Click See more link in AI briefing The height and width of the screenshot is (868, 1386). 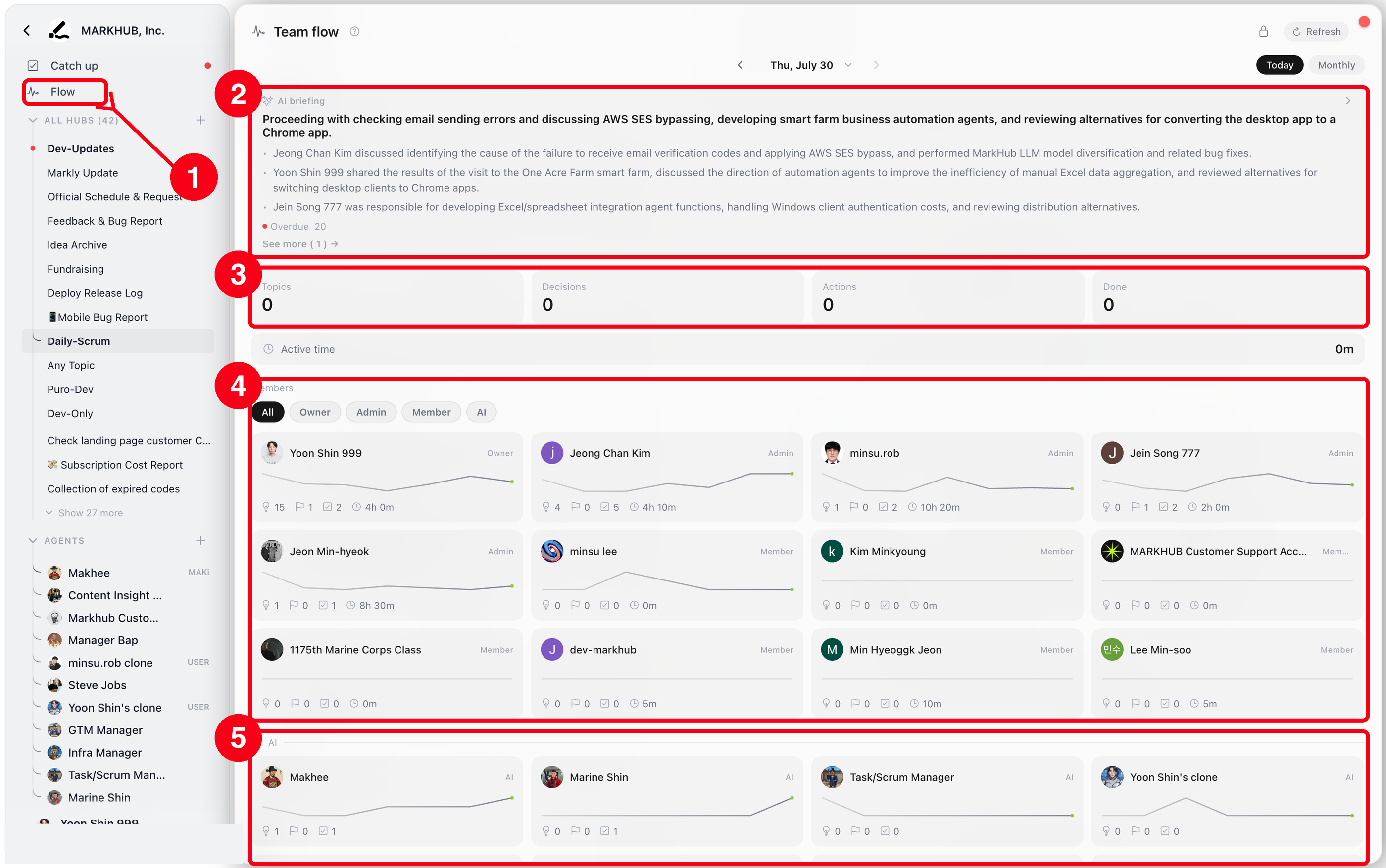point(300,244)
